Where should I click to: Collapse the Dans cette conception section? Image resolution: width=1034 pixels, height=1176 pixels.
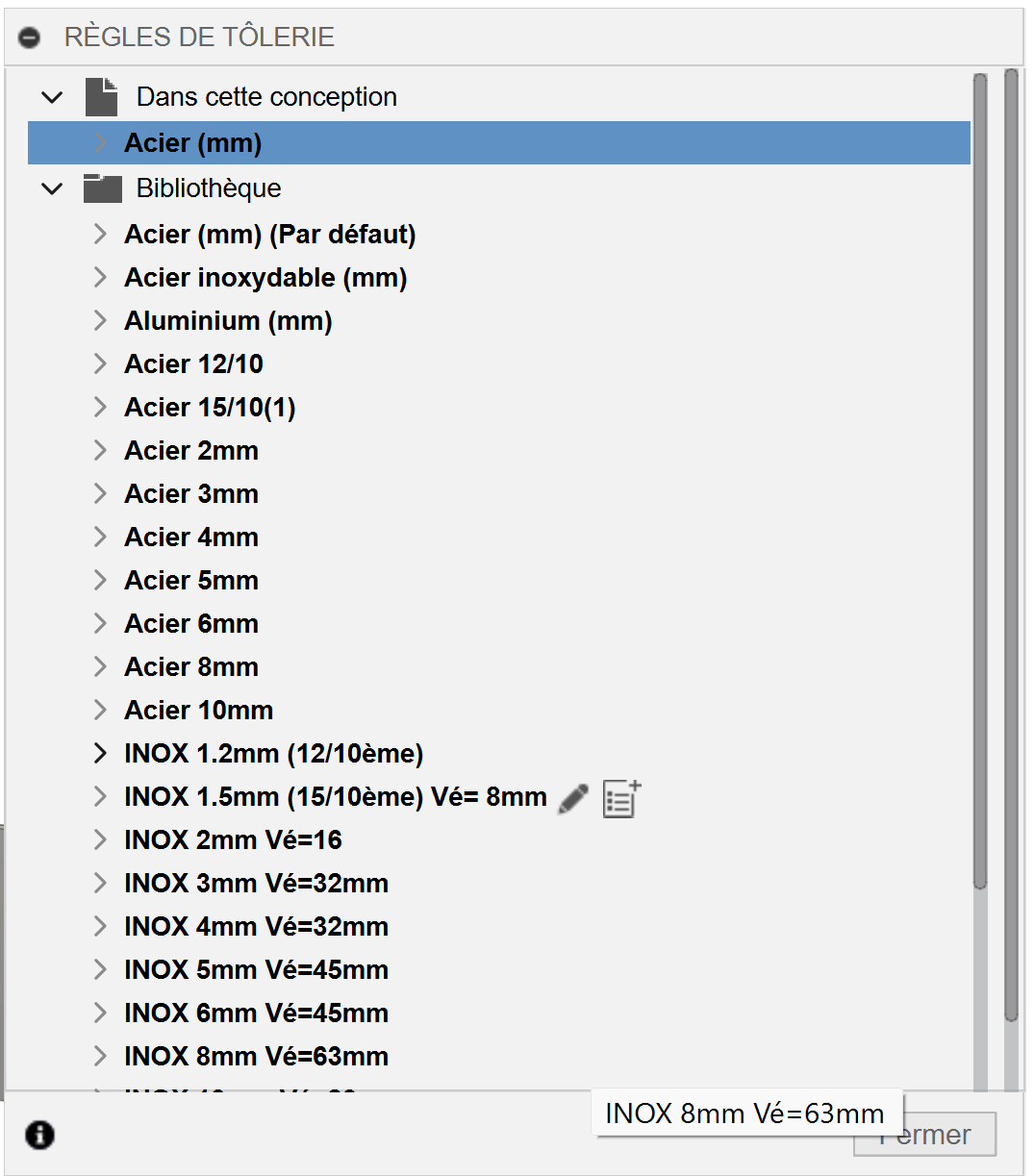point(52,97)
